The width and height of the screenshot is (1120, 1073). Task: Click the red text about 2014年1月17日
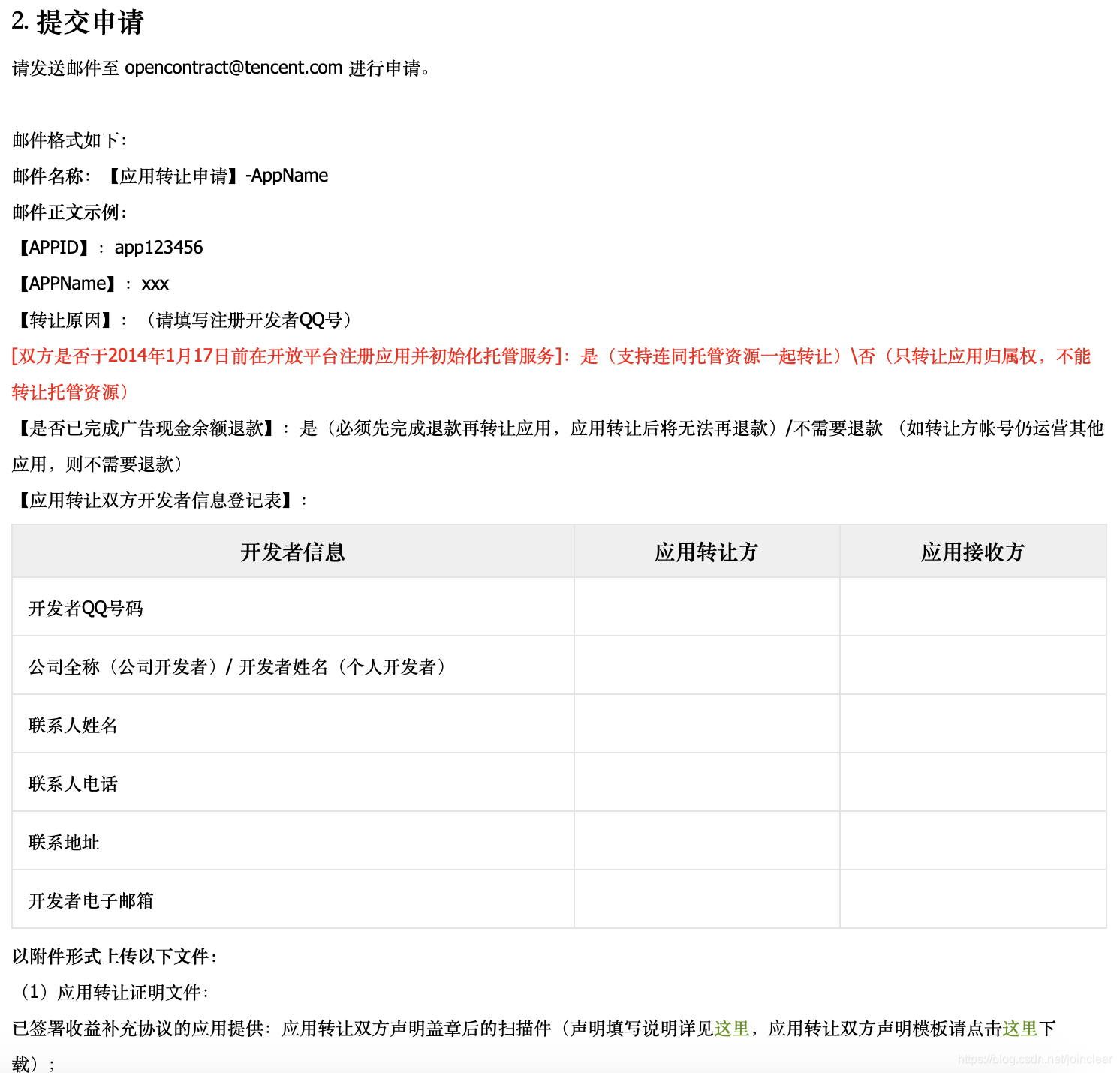pos(551,374)
